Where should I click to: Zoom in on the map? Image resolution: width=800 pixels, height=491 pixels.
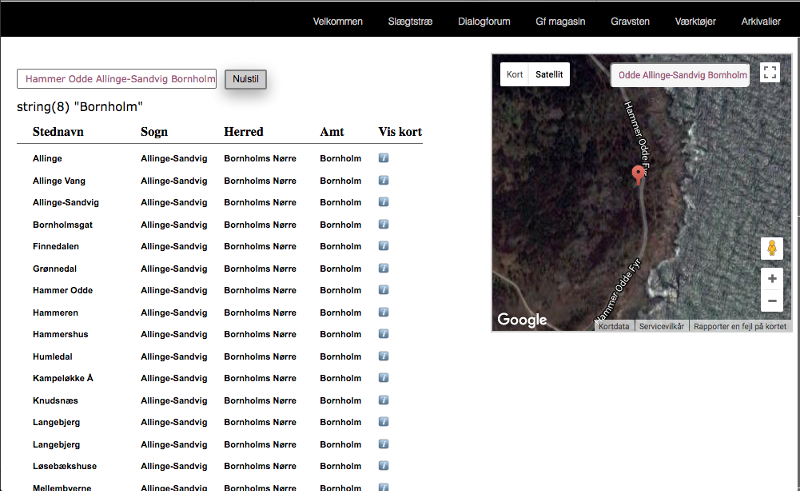pyautogui.click(x=771, y=279)
